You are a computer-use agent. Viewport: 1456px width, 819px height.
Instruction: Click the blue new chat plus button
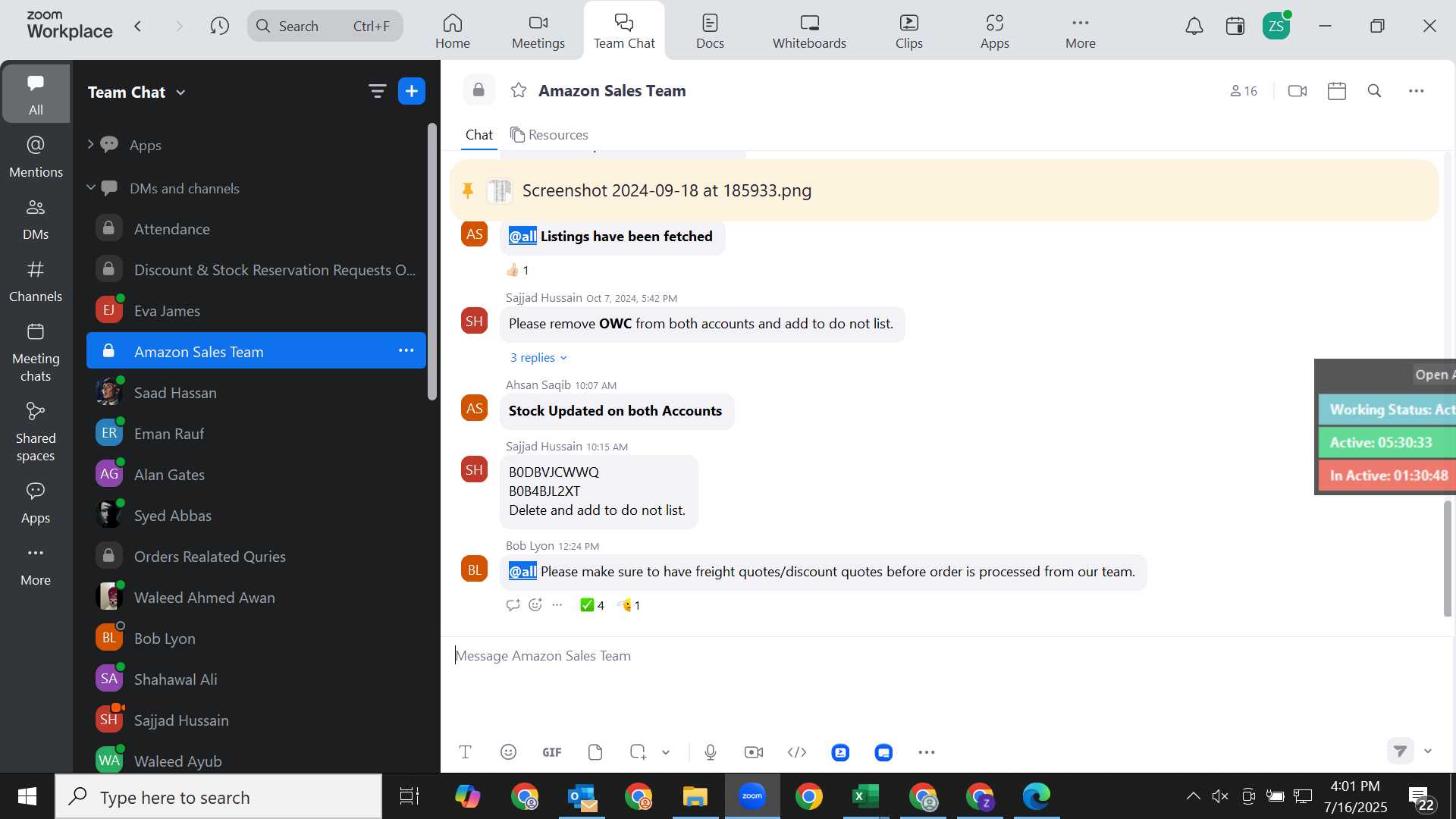[x=412, y=92]
